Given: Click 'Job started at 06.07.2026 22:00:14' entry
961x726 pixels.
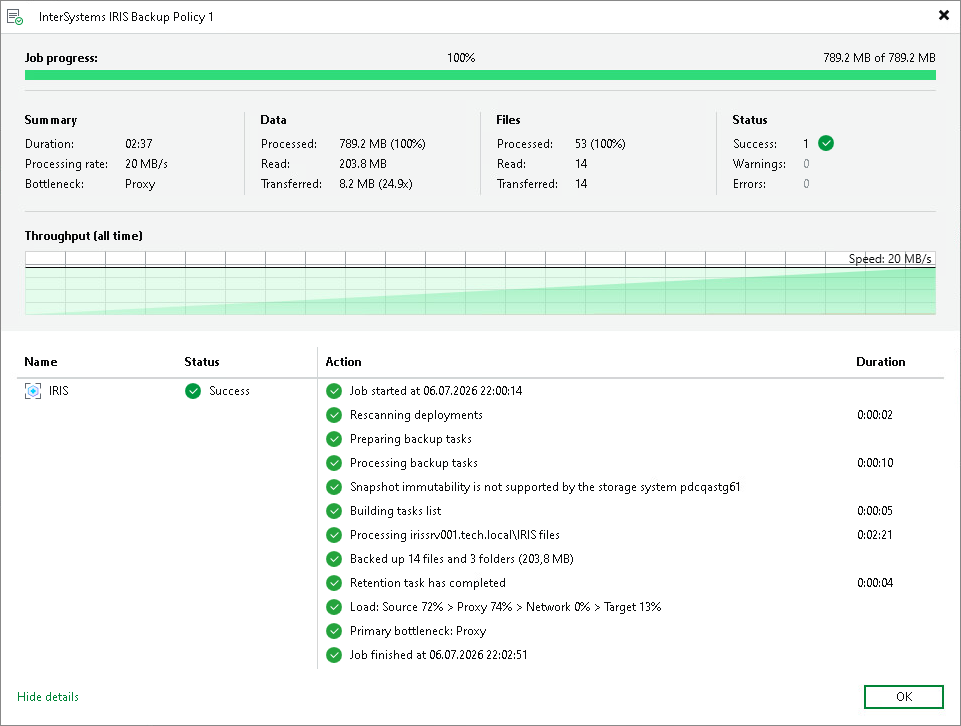Looking at the screenshot, I should pos(436,391).
